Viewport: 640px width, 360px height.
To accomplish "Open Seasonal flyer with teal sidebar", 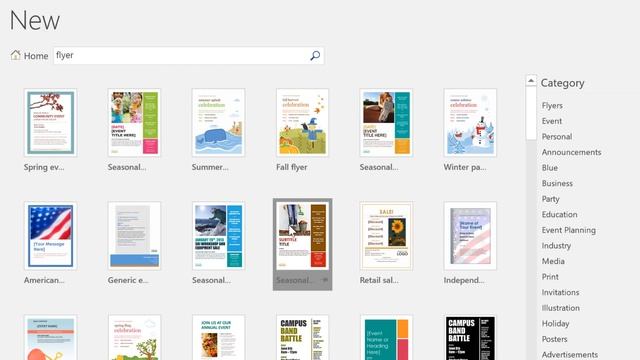I will 386,123.
